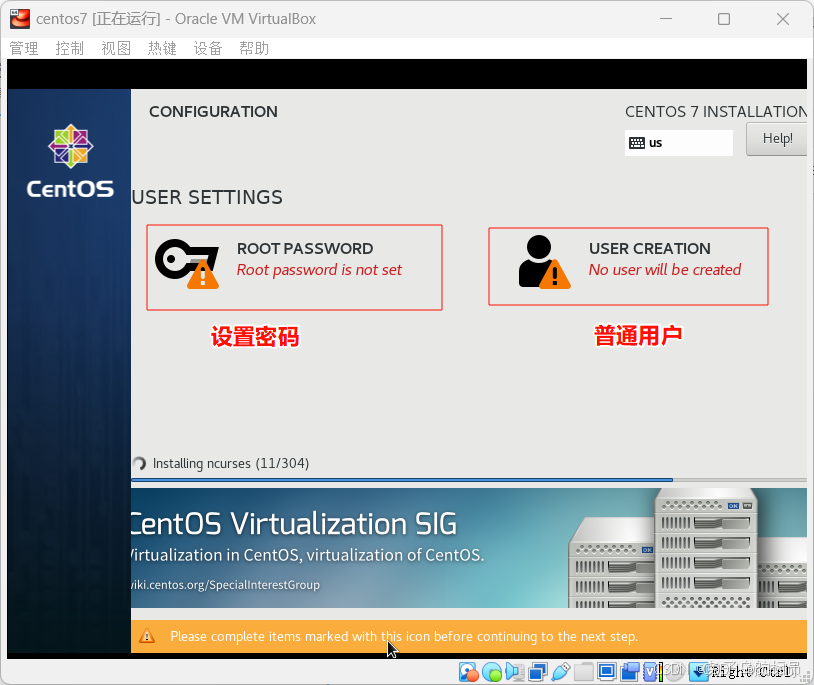The width and height of the screenshot is (814, 685).
Task: Click 'Root password is not set' text
Action: 319,270
